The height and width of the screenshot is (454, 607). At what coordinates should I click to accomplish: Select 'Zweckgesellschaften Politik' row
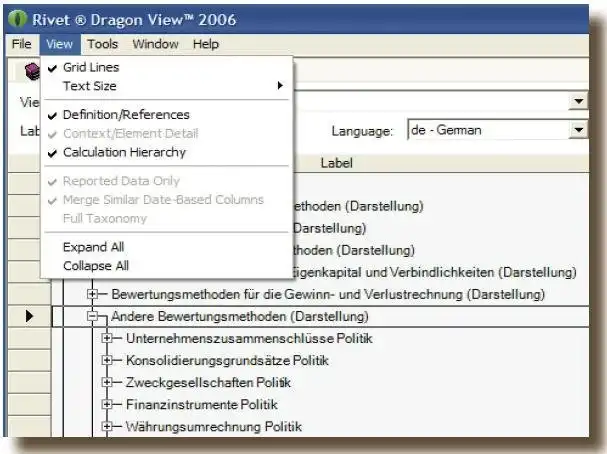pos(208,383)
